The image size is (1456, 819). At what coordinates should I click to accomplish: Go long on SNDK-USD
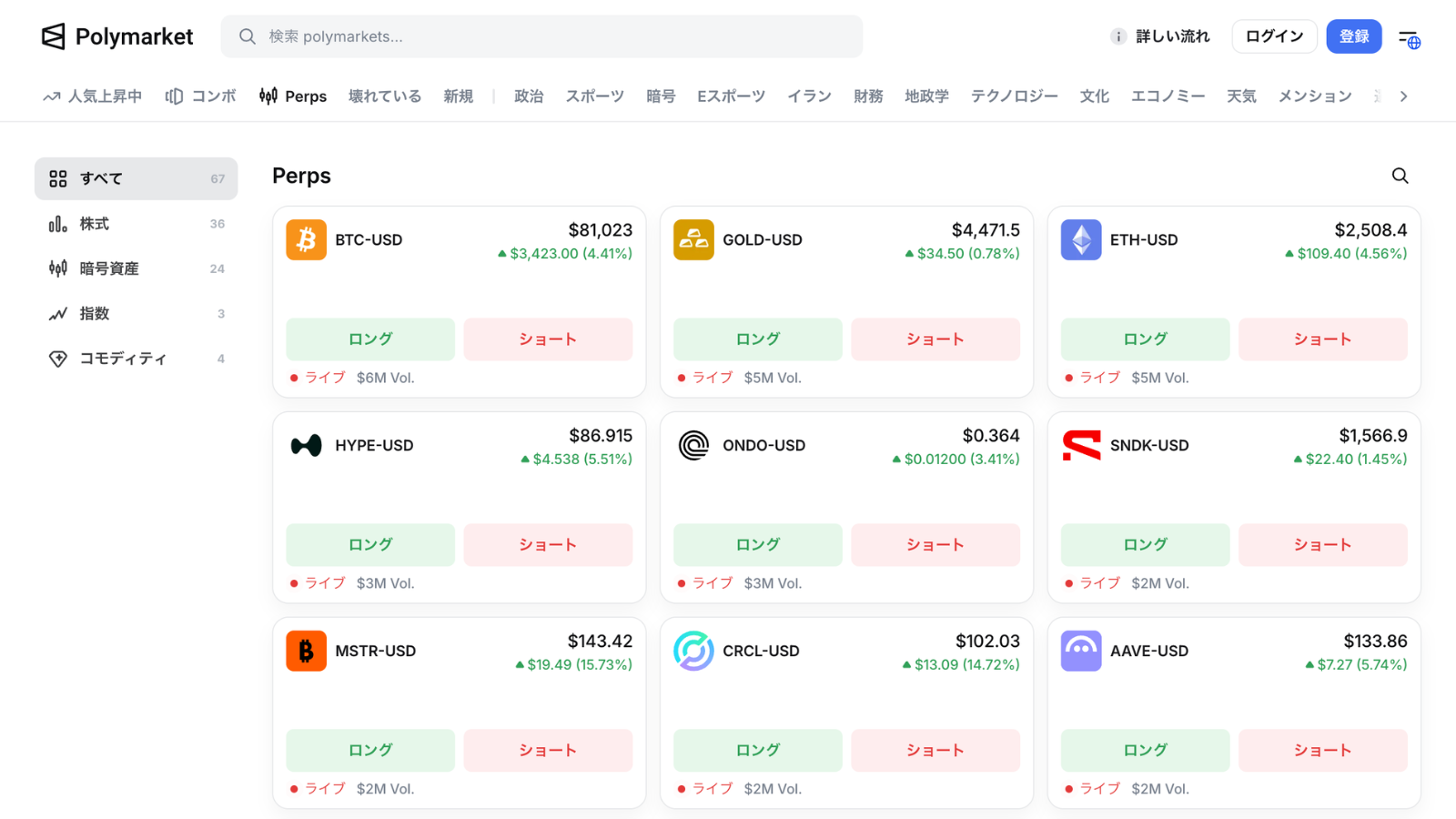coord(1146,545)
